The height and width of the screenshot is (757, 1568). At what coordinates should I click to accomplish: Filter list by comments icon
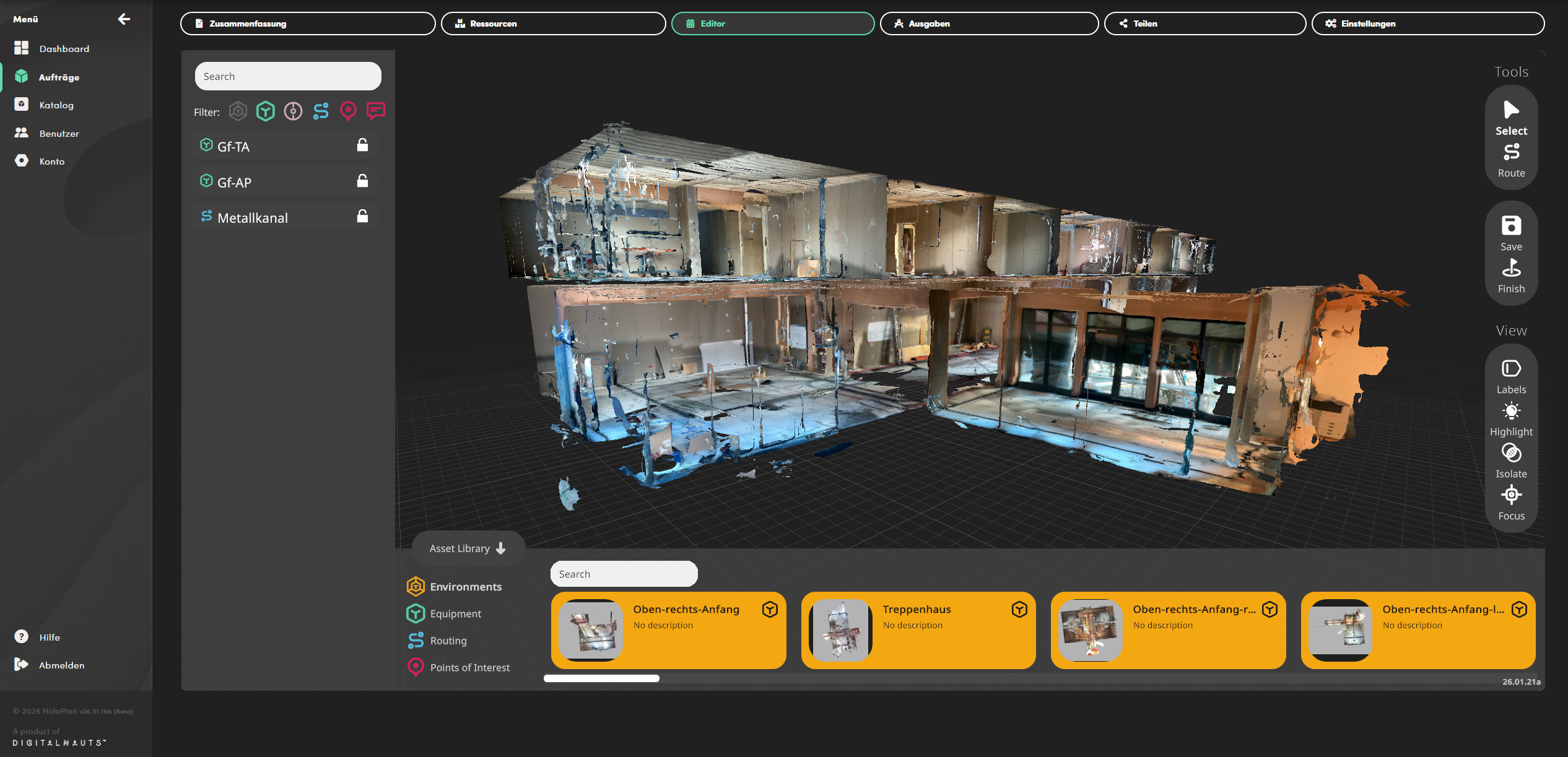click(x=375, y=111)
